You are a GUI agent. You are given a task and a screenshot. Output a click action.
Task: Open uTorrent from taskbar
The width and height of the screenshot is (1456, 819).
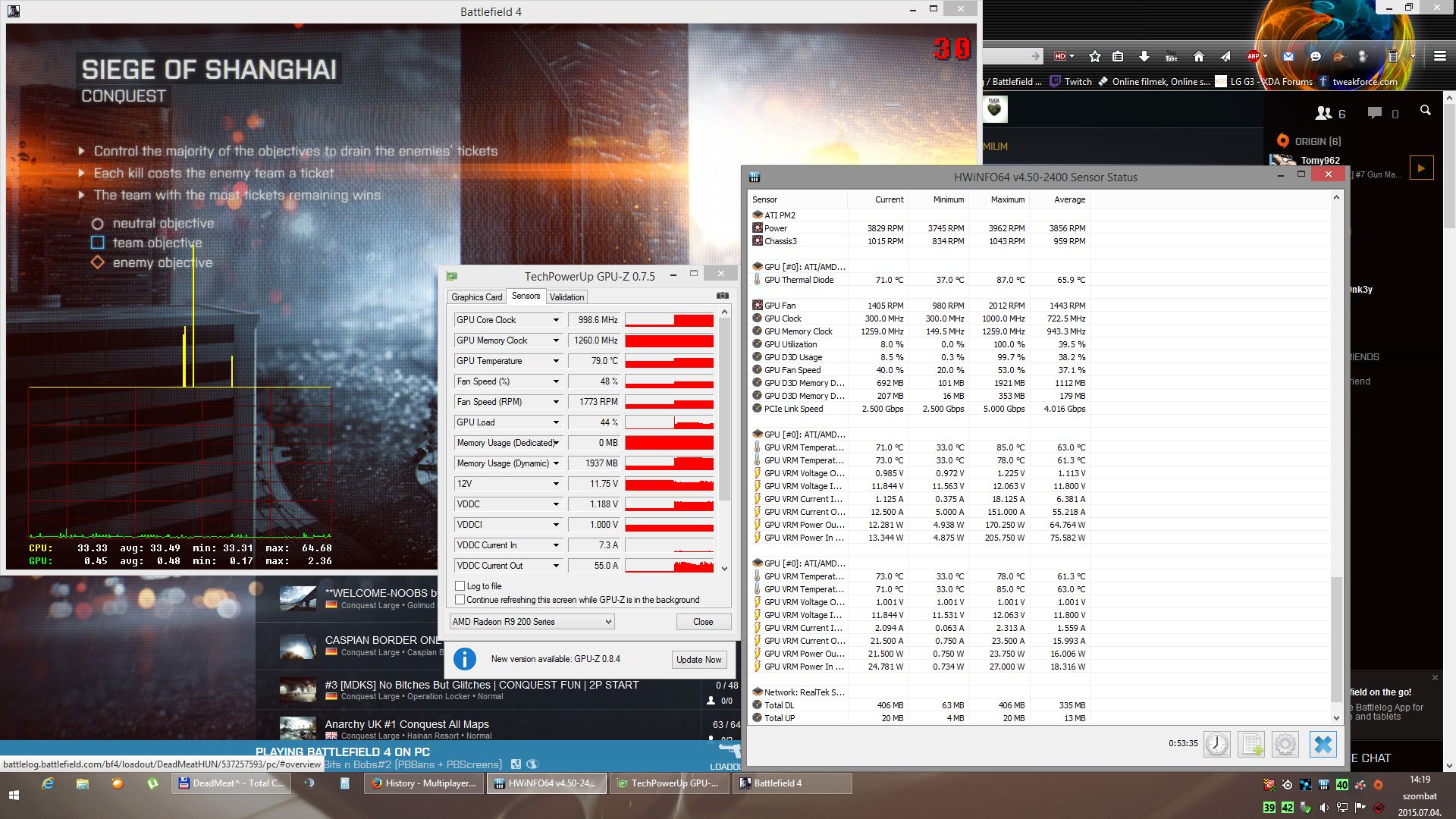pyautogui.click(x=152, y=783)
